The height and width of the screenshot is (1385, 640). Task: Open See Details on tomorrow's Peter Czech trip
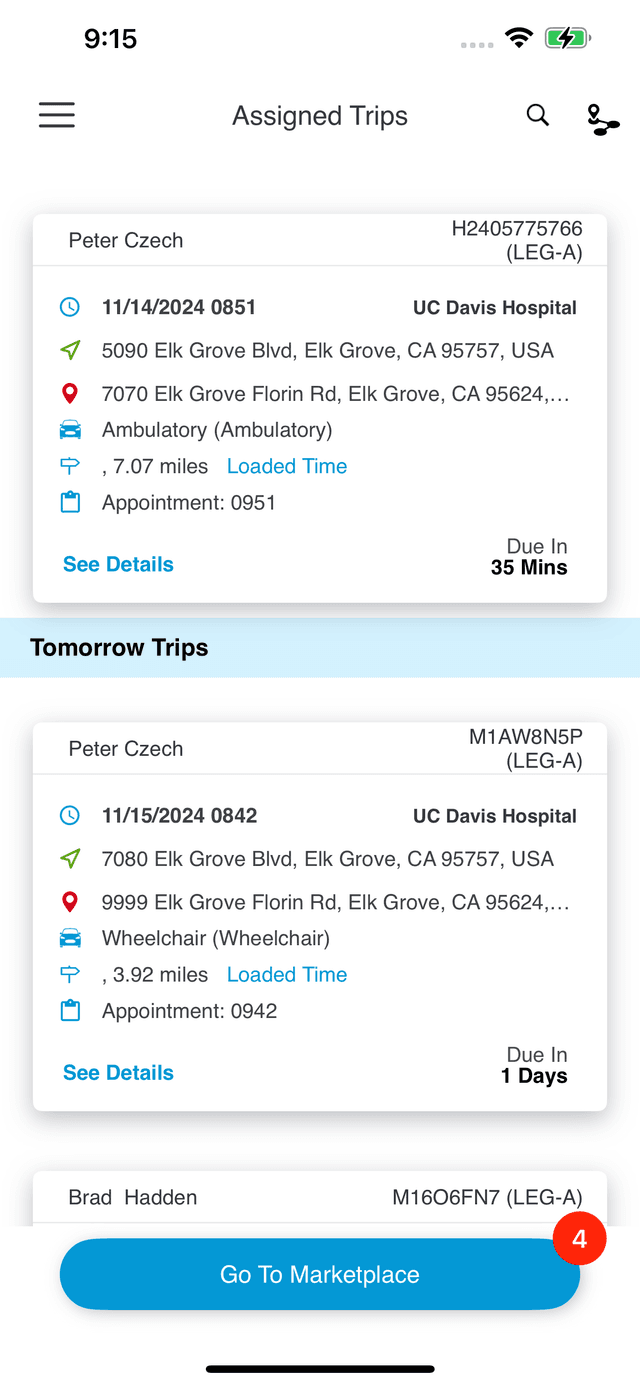pos(117,1072)
